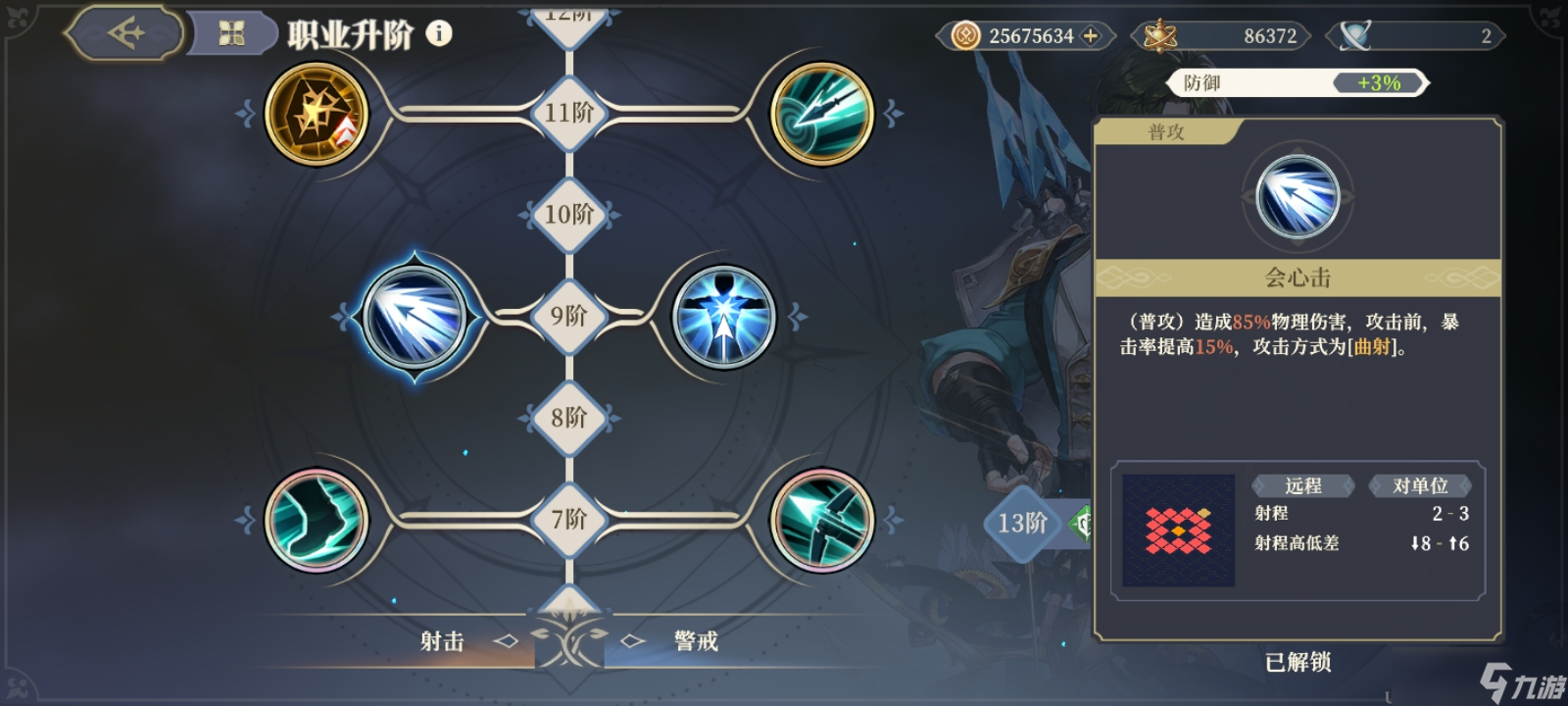Tap the 对单位 target tag
The image size is (1568, 706).
1420,485
